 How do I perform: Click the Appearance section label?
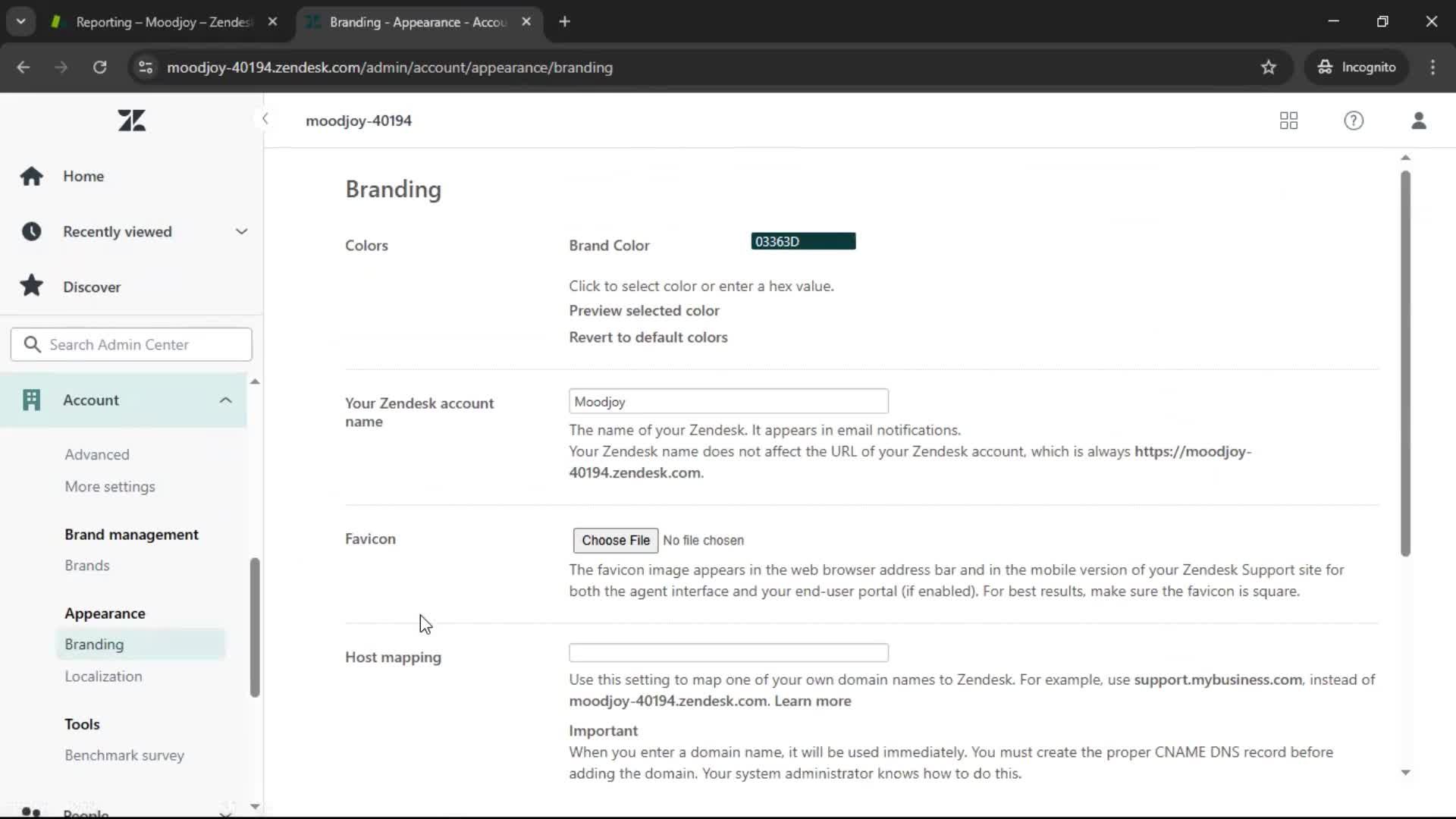click(105, 613)
